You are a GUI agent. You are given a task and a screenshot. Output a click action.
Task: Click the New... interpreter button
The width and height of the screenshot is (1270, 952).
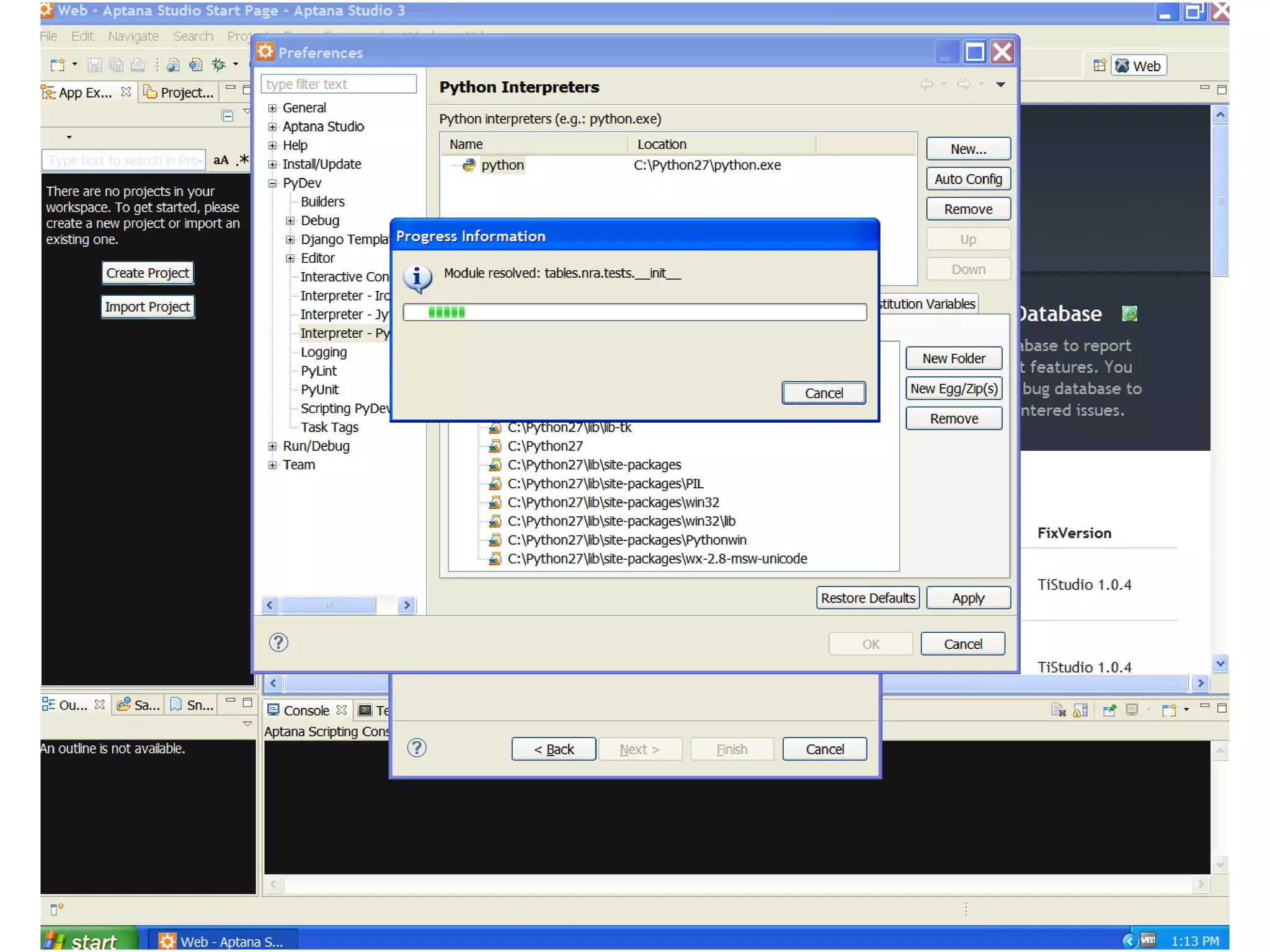968,149
